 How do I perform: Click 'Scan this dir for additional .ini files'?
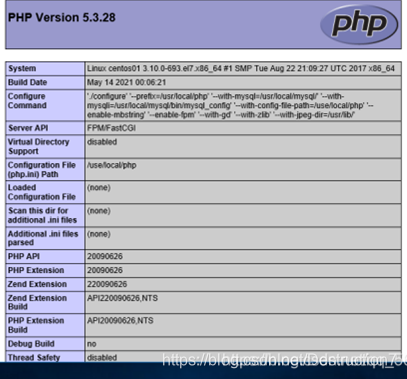[x=43, y=215]
